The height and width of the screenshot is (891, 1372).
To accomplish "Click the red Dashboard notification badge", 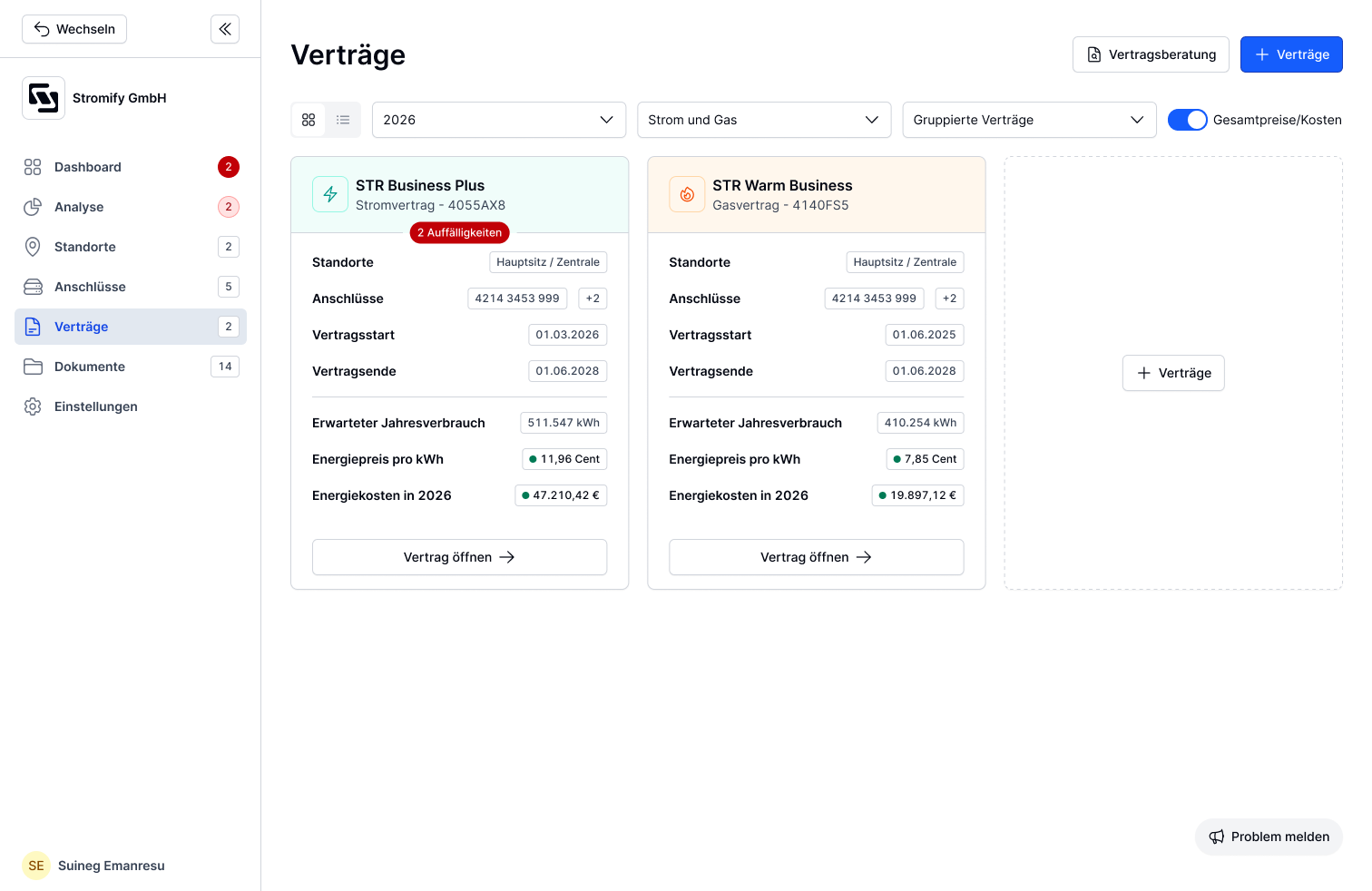I will pyautogui.click(x=229, y=167).
